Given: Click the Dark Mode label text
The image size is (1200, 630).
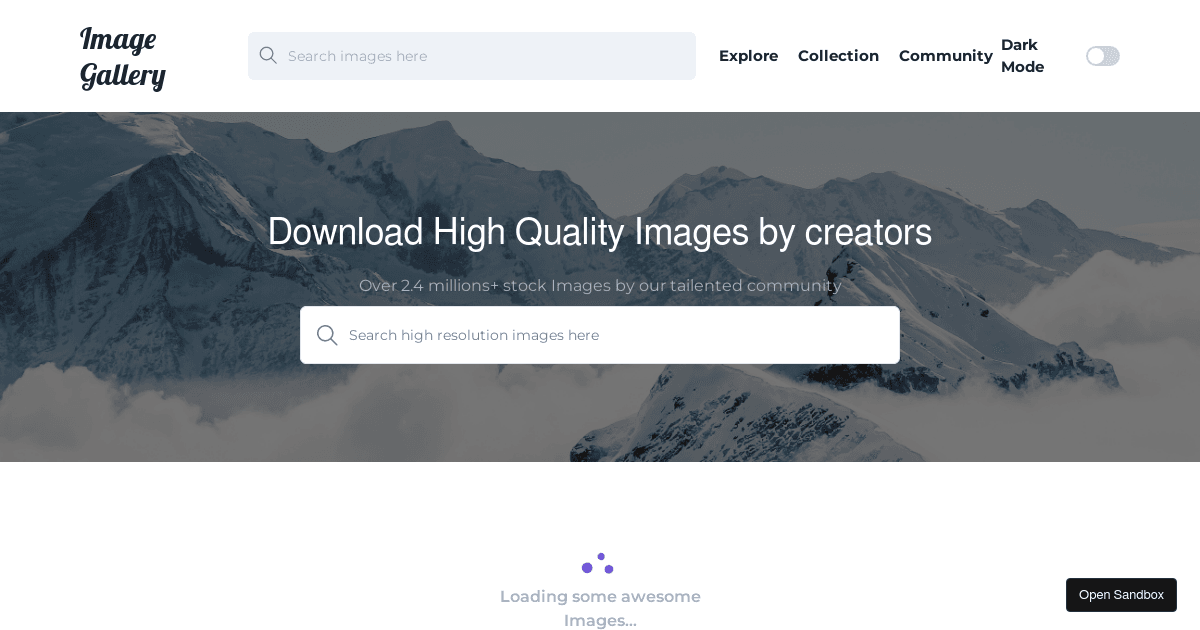Looking at the screenshot, I should pos(1022,56).
